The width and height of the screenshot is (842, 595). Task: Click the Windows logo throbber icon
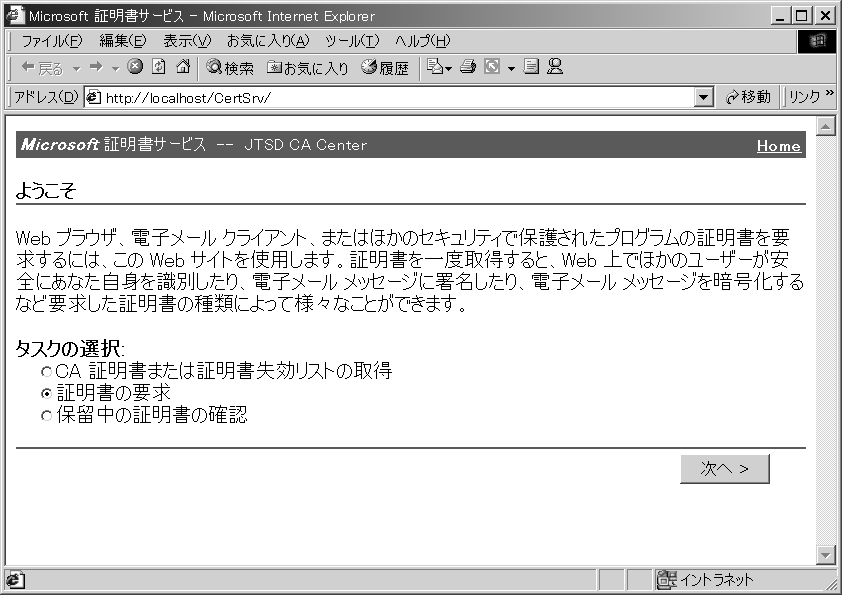817,41
